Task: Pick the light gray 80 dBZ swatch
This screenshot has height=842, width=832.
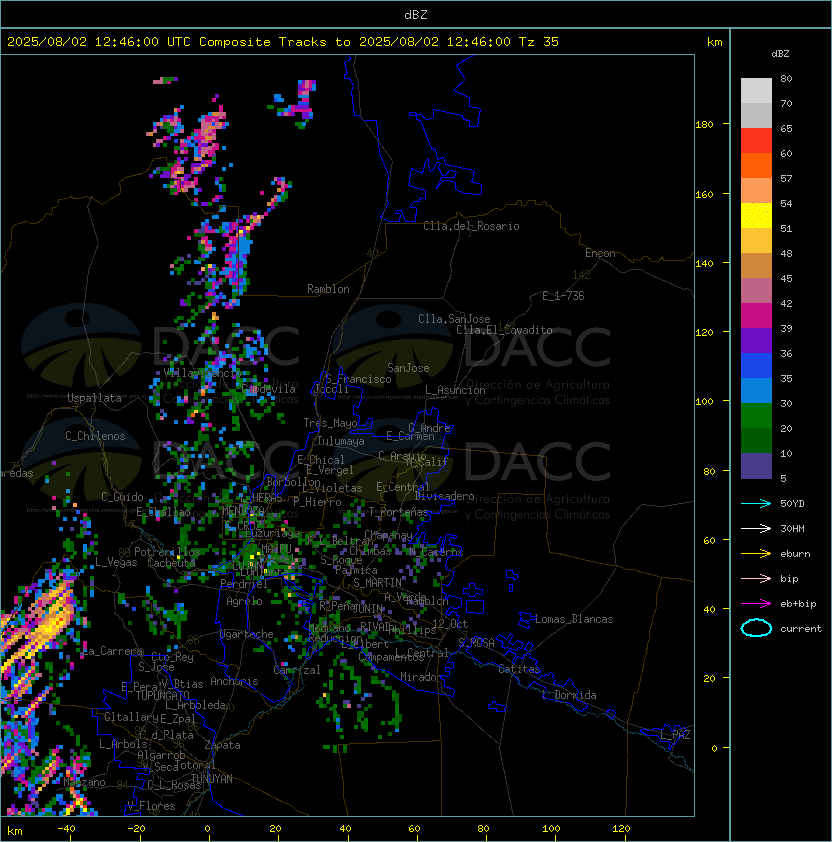Action: [756, 90]
